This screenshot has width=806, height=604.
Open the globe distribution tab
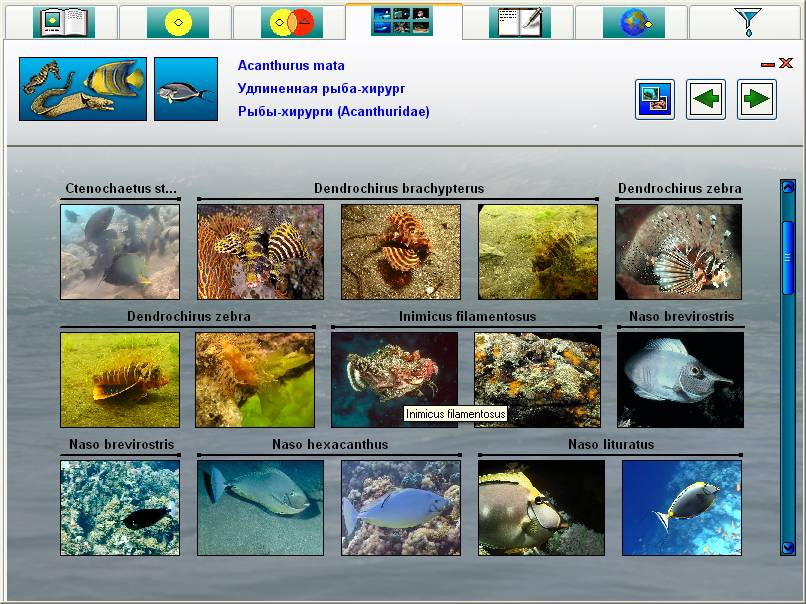tap(634, 22)
